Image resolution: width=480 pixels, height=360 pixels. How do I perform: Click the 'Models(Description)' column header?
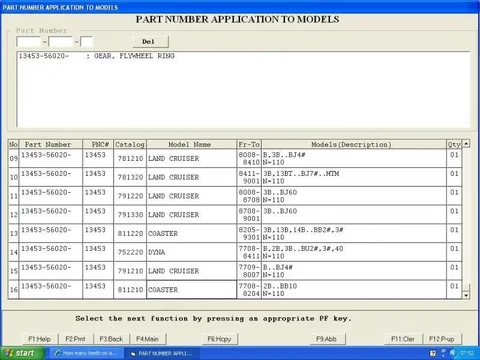click(354, 144)
